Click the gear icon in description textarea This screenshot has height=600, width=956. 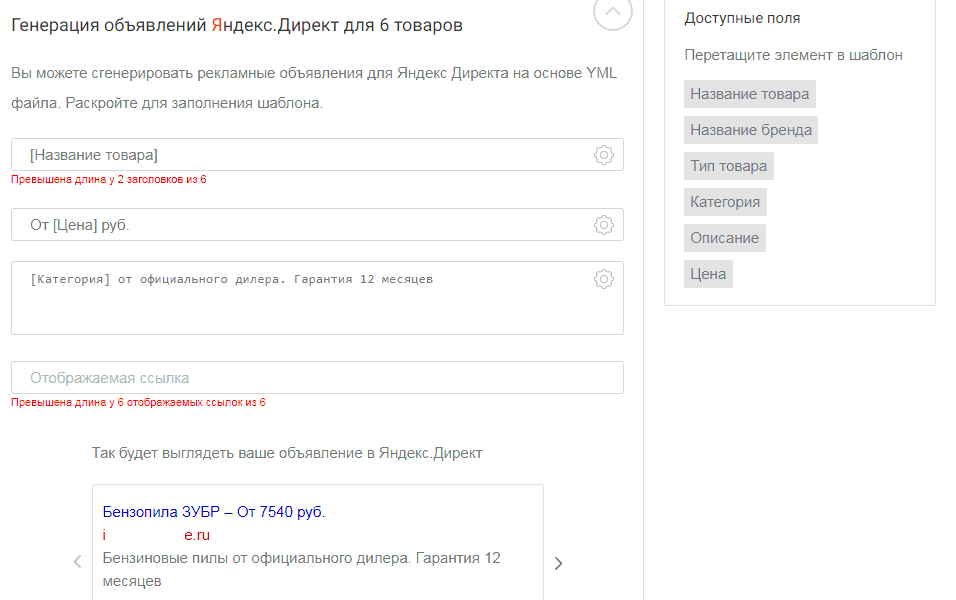[603, 279]
